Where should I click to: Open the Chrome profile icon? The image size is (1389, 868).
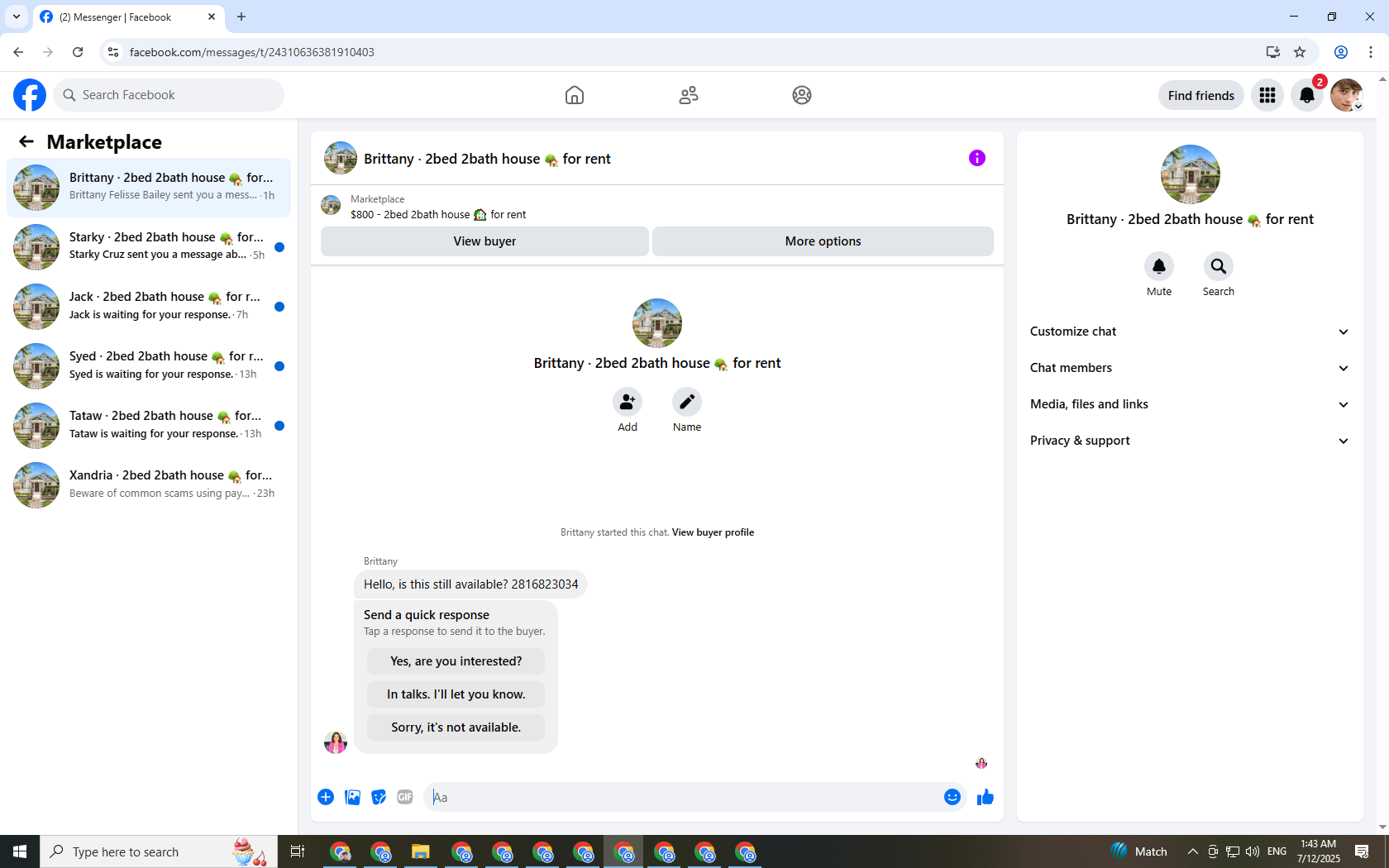coord(1341,52)
